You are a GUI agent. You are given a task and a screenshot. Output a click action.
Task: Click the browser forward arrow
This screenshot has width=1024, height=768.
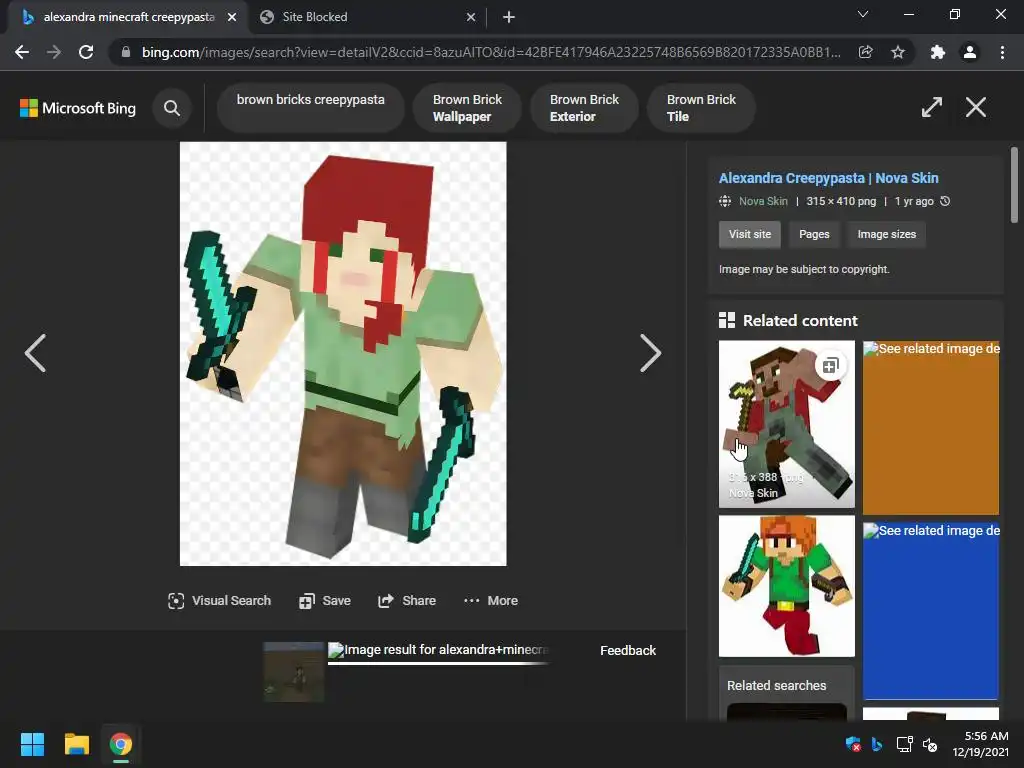click(54, 52)
